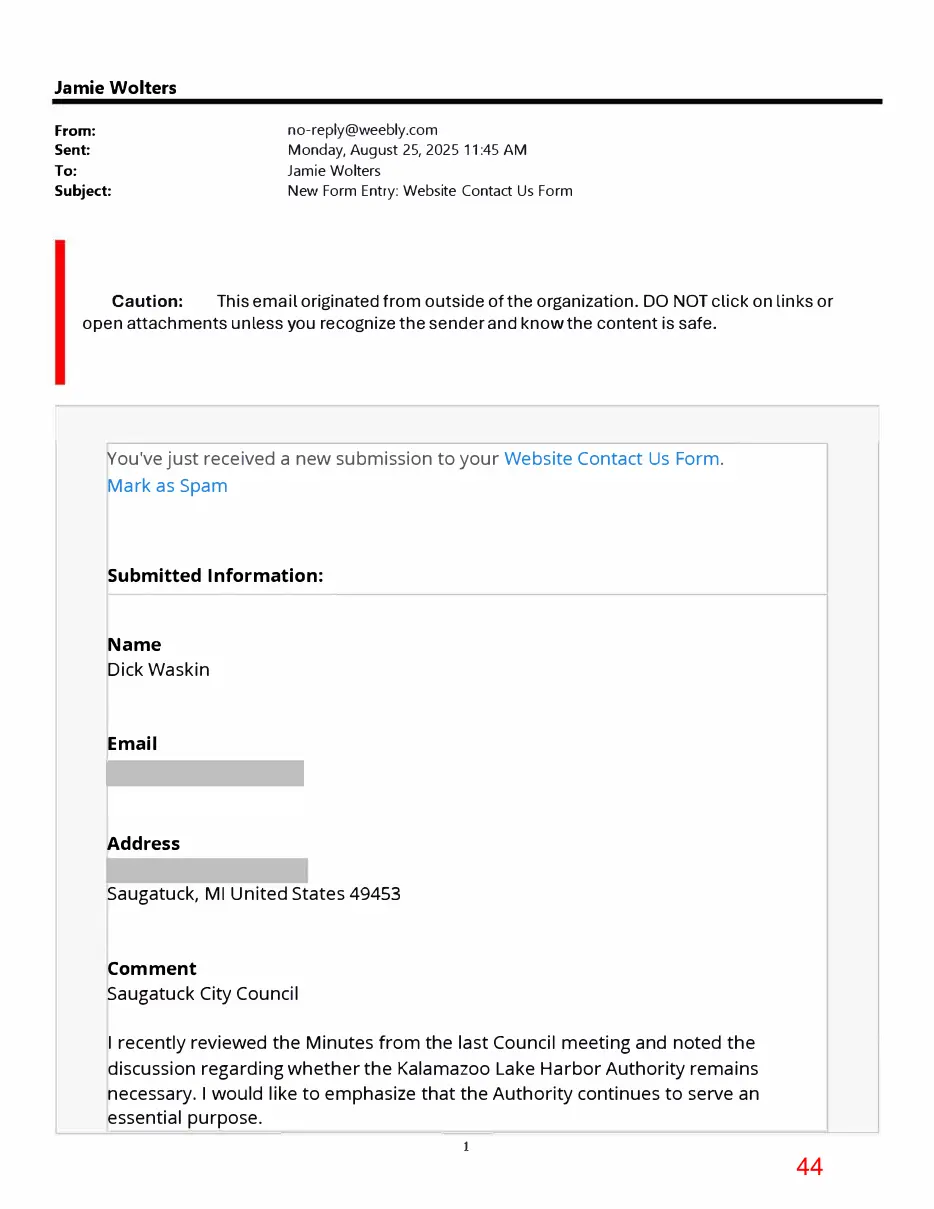Click the Comment field label
934x1209 pixels.
[152, 969]
